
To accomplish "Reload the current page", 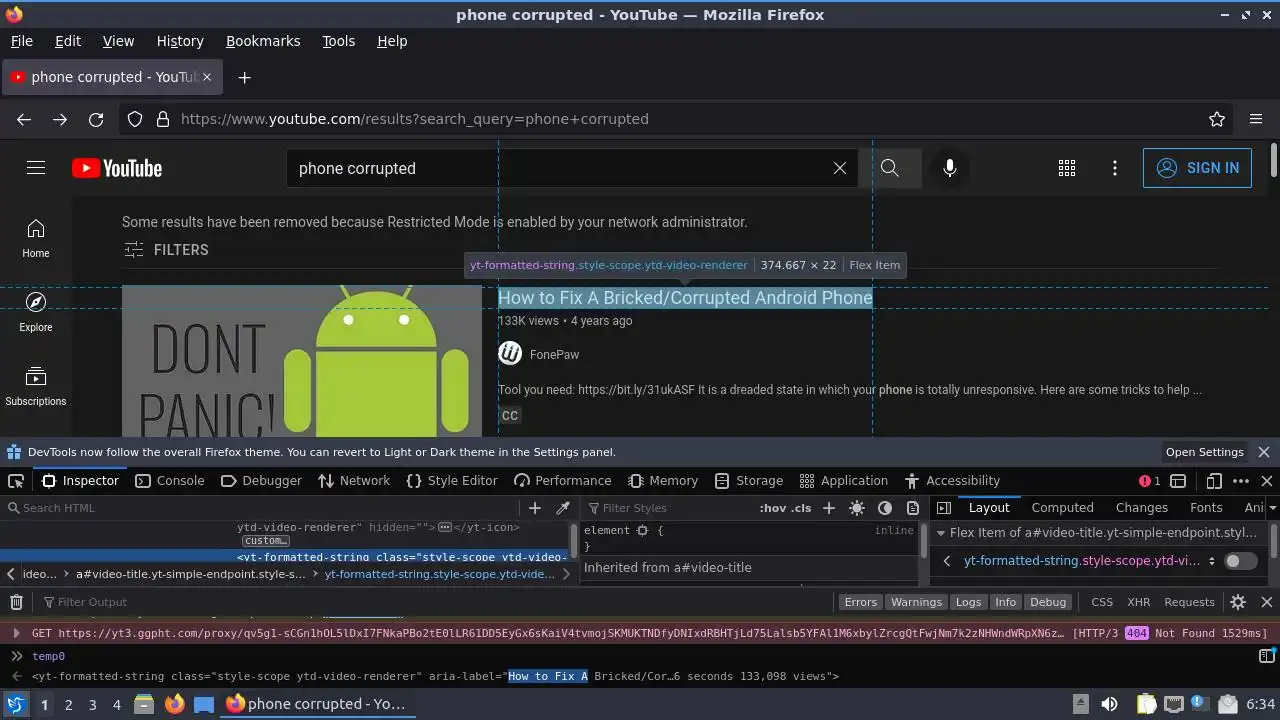I will [96, 119].
